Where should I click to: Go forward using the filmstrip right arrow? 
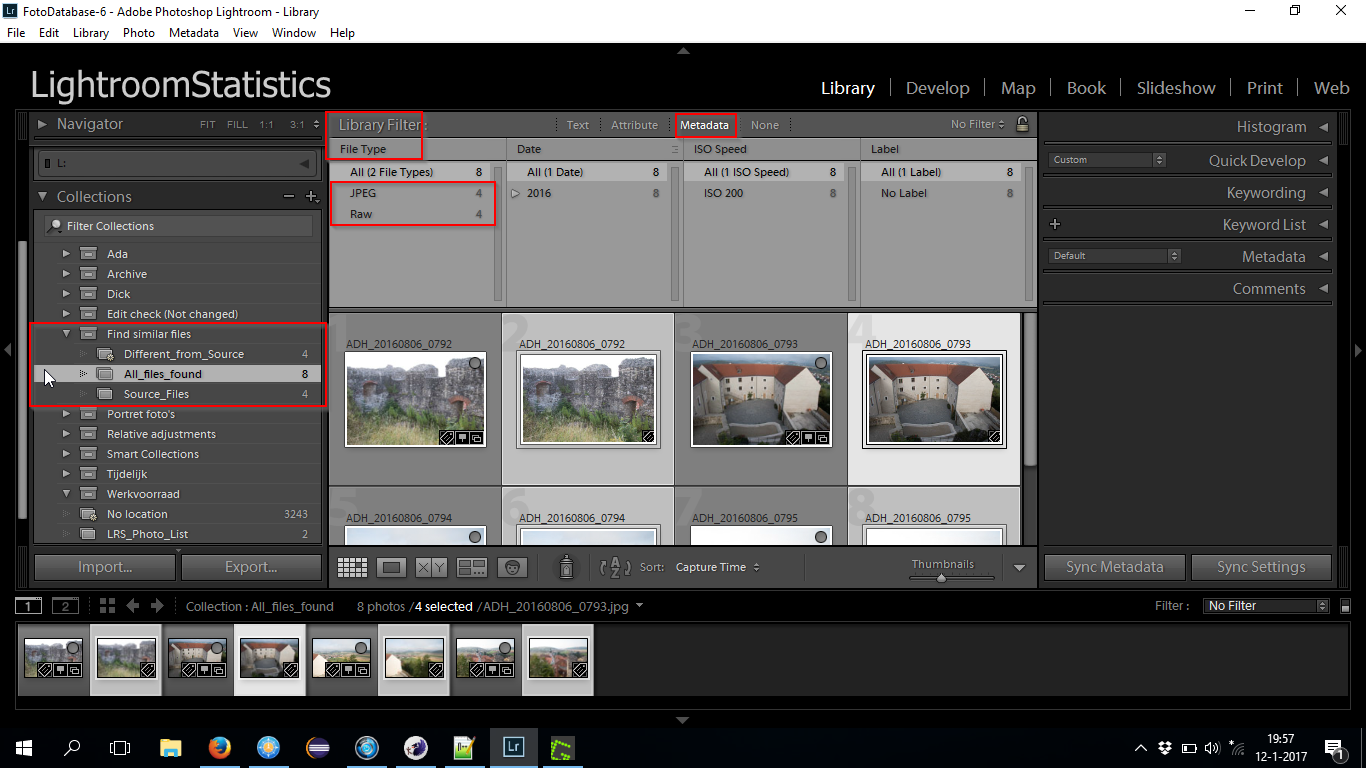(x=158, y=606)
